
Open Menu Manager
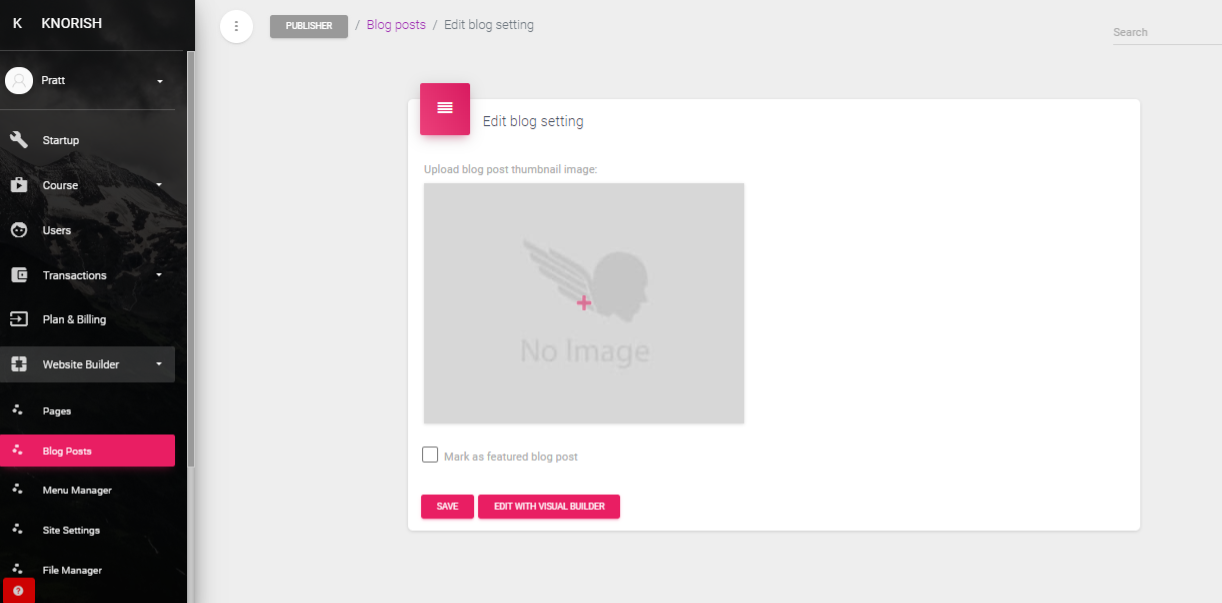click(88, 490)
